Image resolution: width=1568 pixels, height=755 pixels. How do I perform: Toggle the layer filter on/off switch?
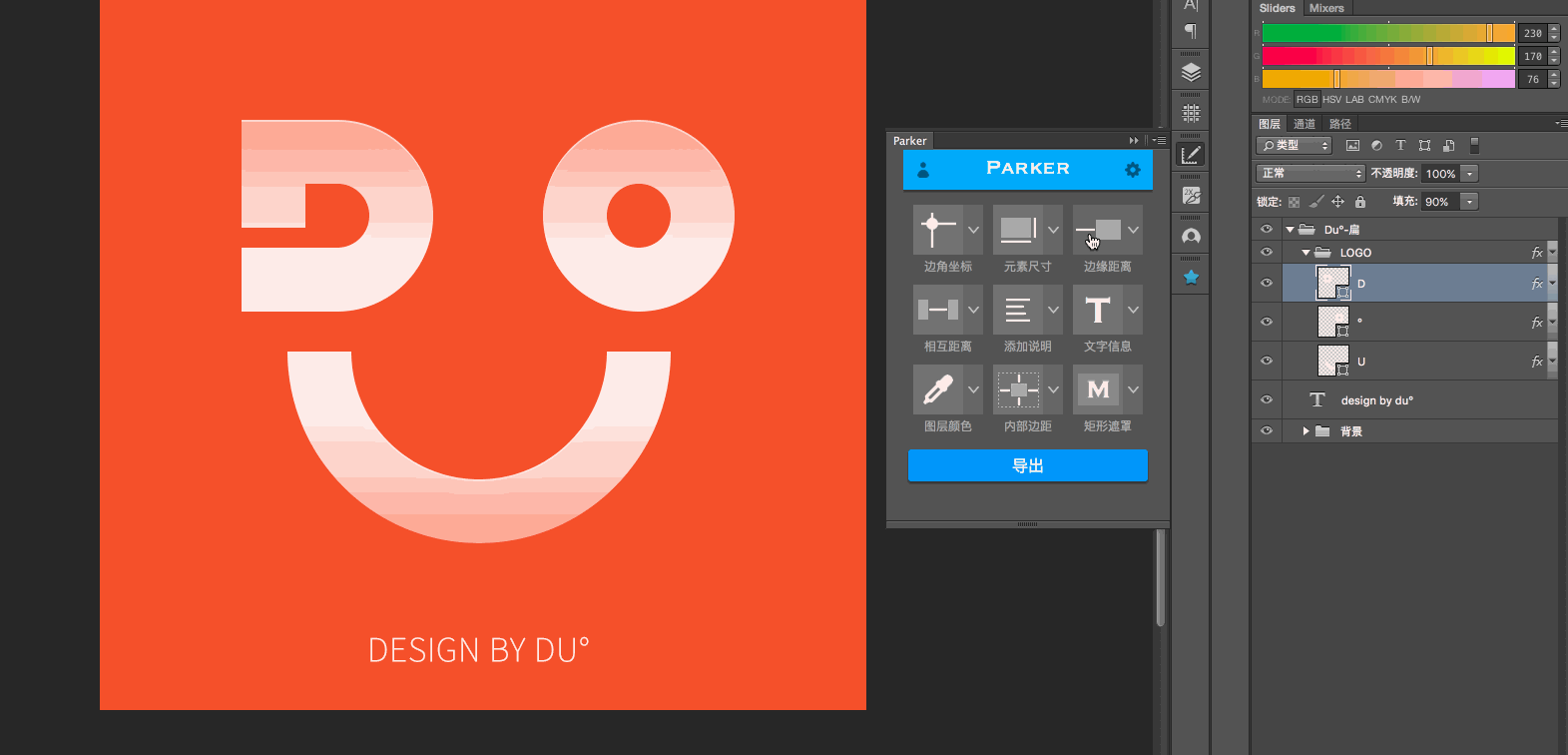(x=1474, y=146)
